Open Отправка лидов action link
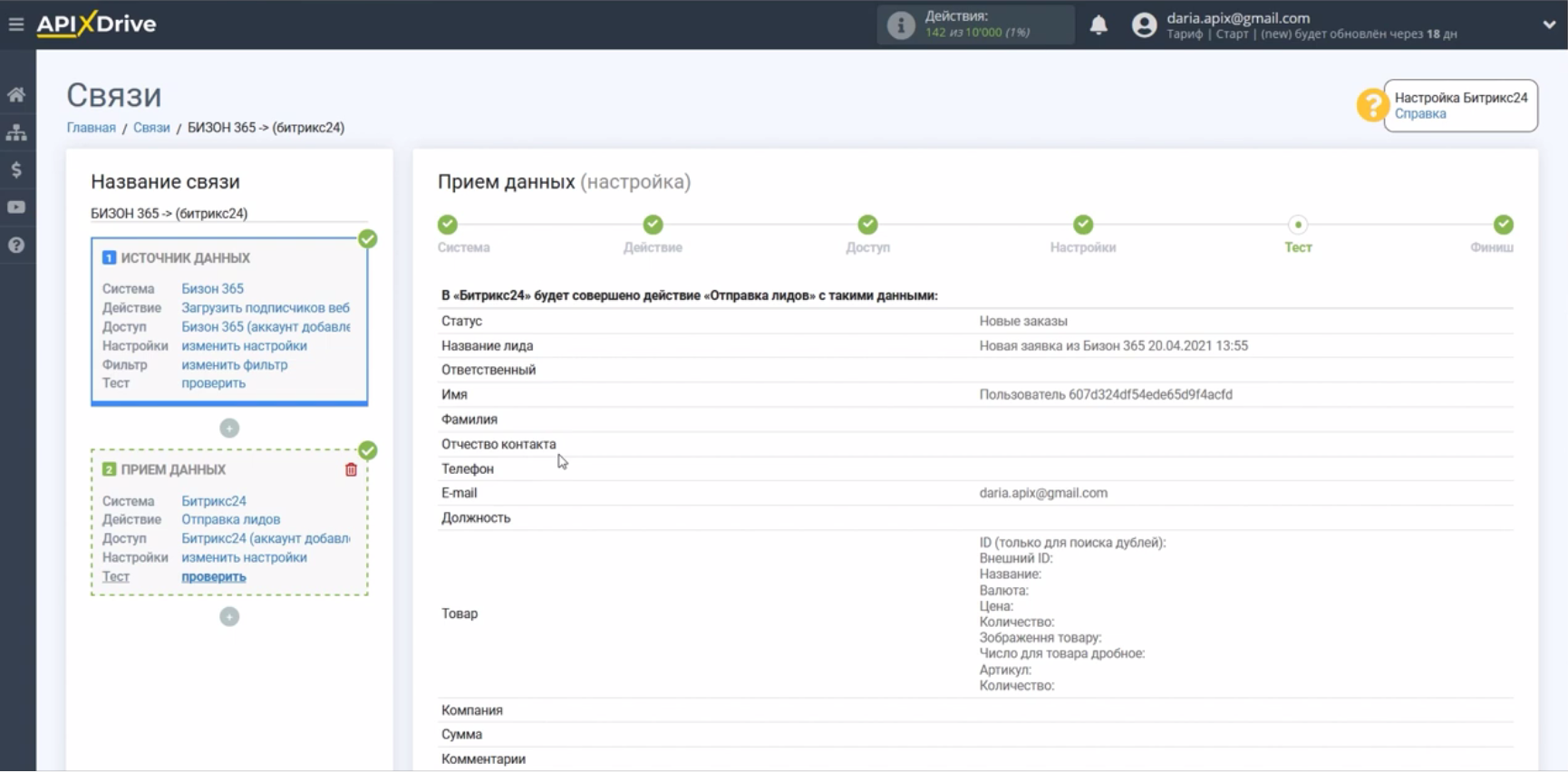The height and width of the screenshot is (772, 1568). (x=230, y=519)
